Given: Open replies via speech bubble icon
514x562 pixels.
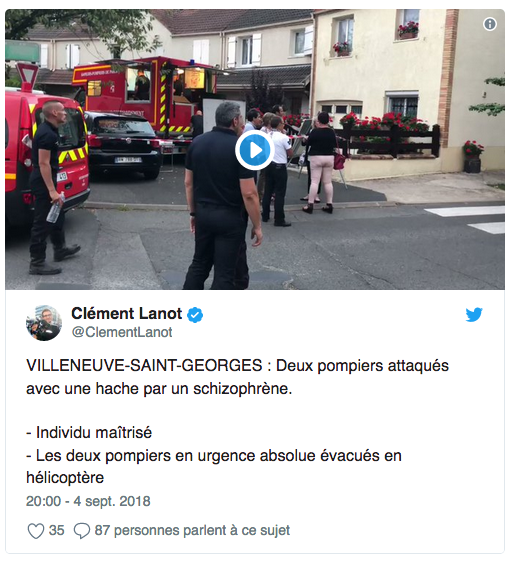Looking at the screenshot, I should (82, 530).
